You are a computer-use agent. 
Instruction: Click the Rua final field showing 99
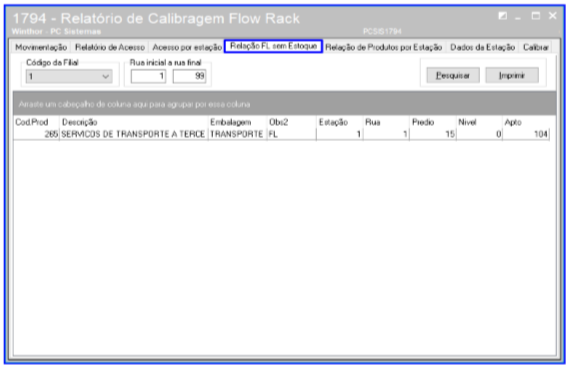click(x=189, y=76)
